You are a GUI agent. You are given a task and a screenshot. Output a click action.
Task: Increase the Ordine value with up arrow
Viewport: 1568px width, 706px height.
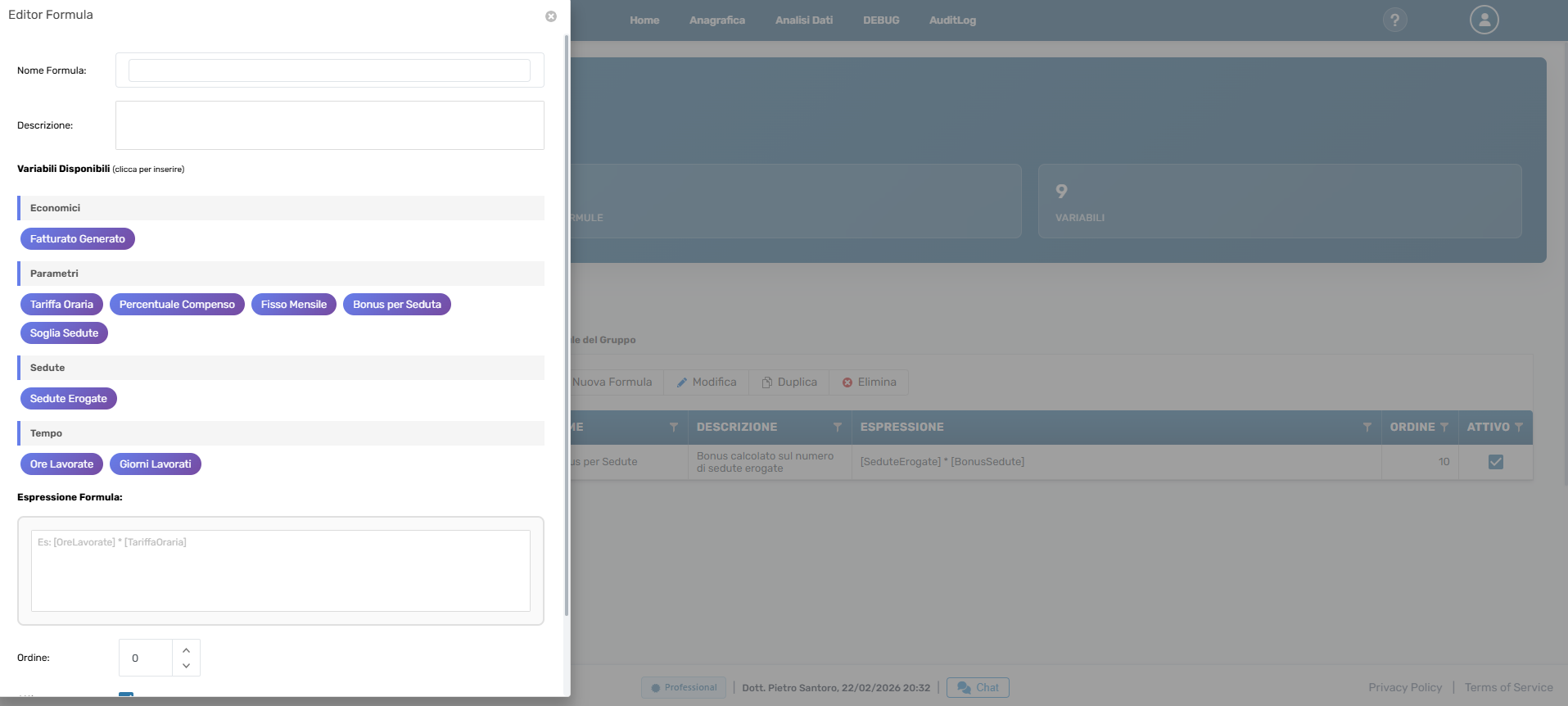pos(186,649)
